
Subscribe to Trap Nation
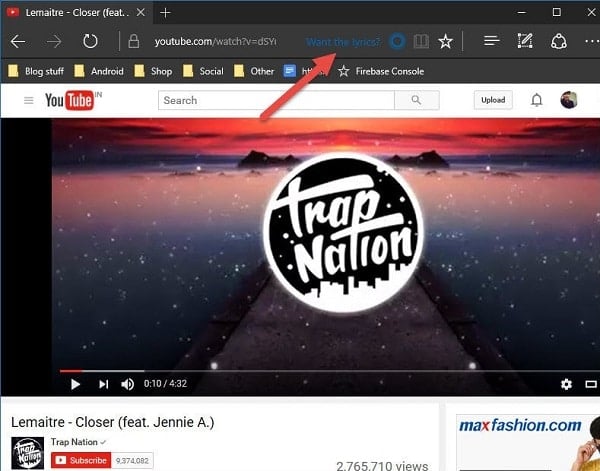coord(81,460)
